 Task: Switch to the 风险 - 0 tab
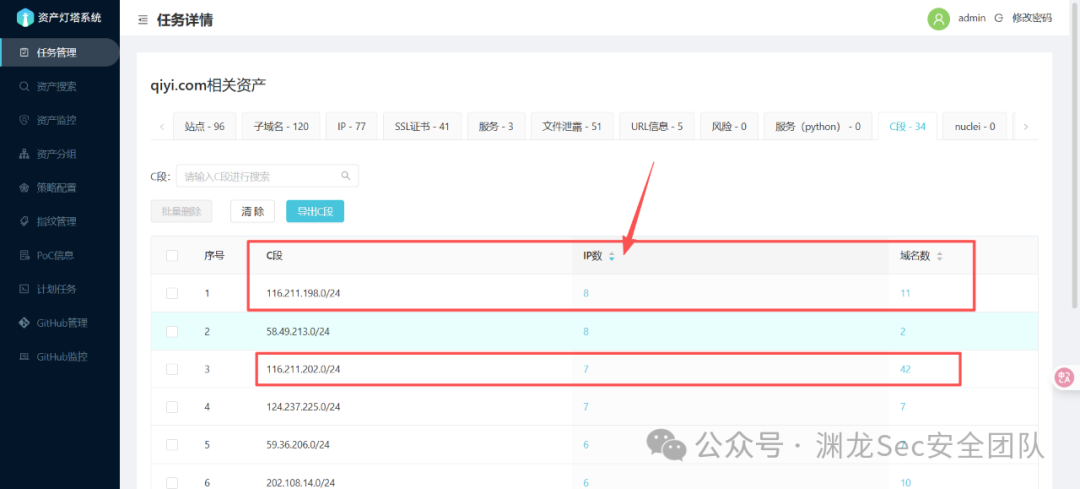[x=730, y=126]
